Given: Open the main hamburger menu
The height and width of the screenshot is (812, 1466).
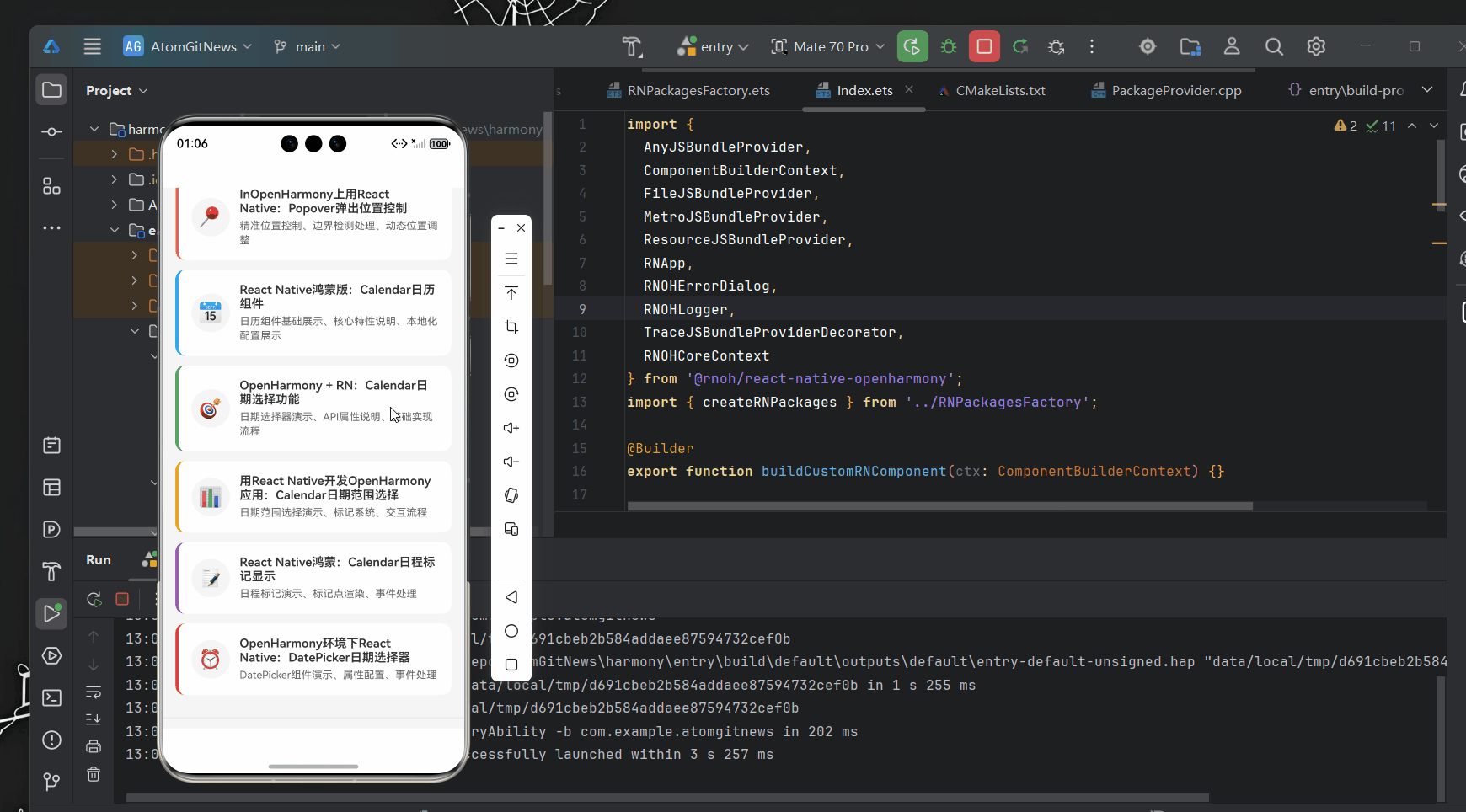Looking at the screenshot, I should tap(93, 46).
